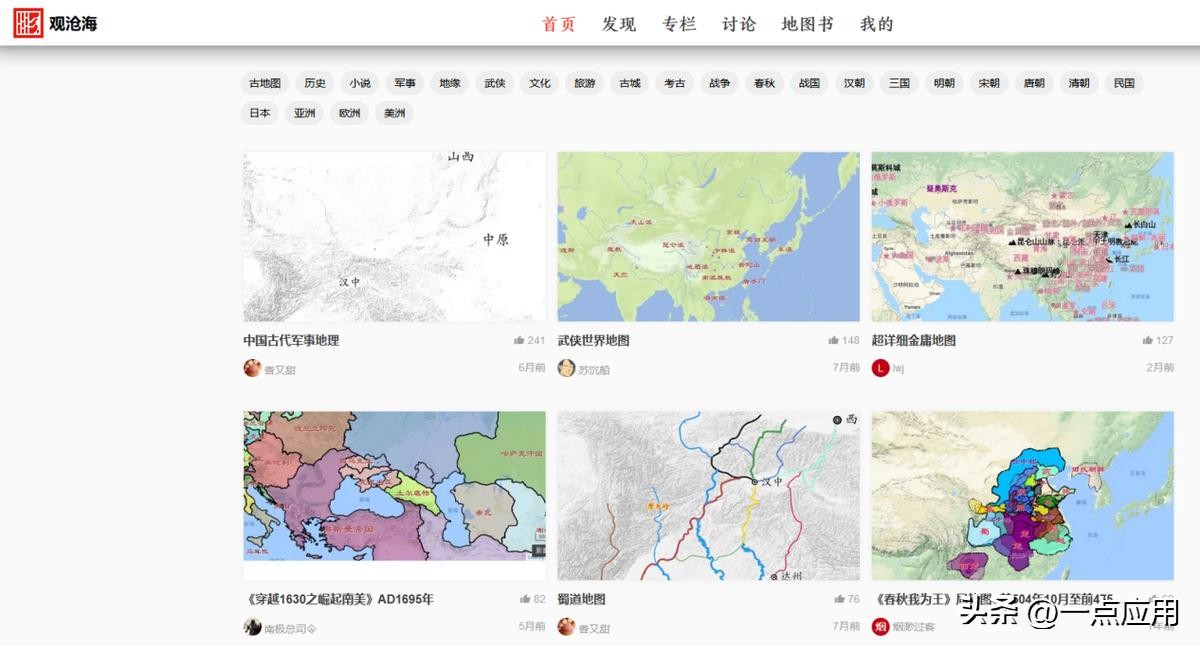
Task: Choose the 三国 tag filter
Action: [899, 83]
